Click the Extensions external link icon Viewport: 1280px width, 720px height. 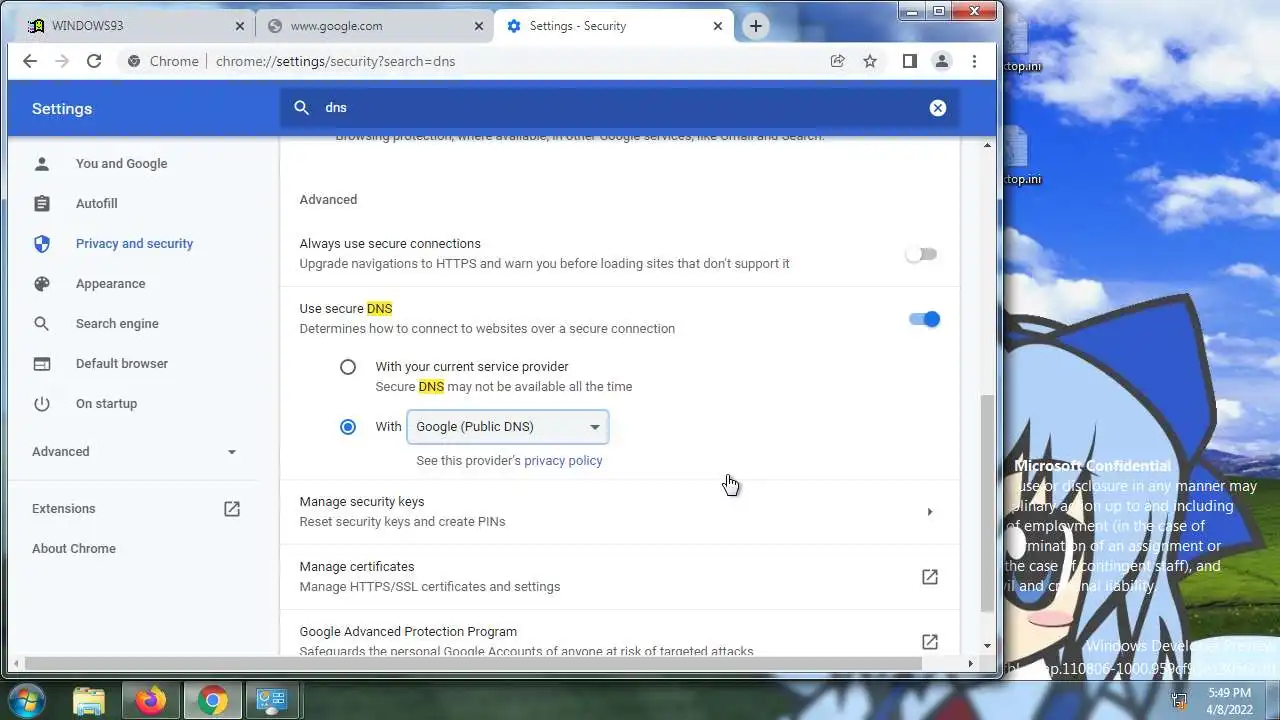(232, 509)
